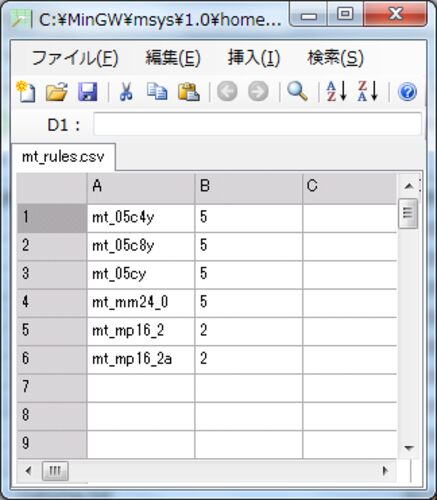Select cell containing mt_05cy
437x500 pixels.
pos(141,275)
